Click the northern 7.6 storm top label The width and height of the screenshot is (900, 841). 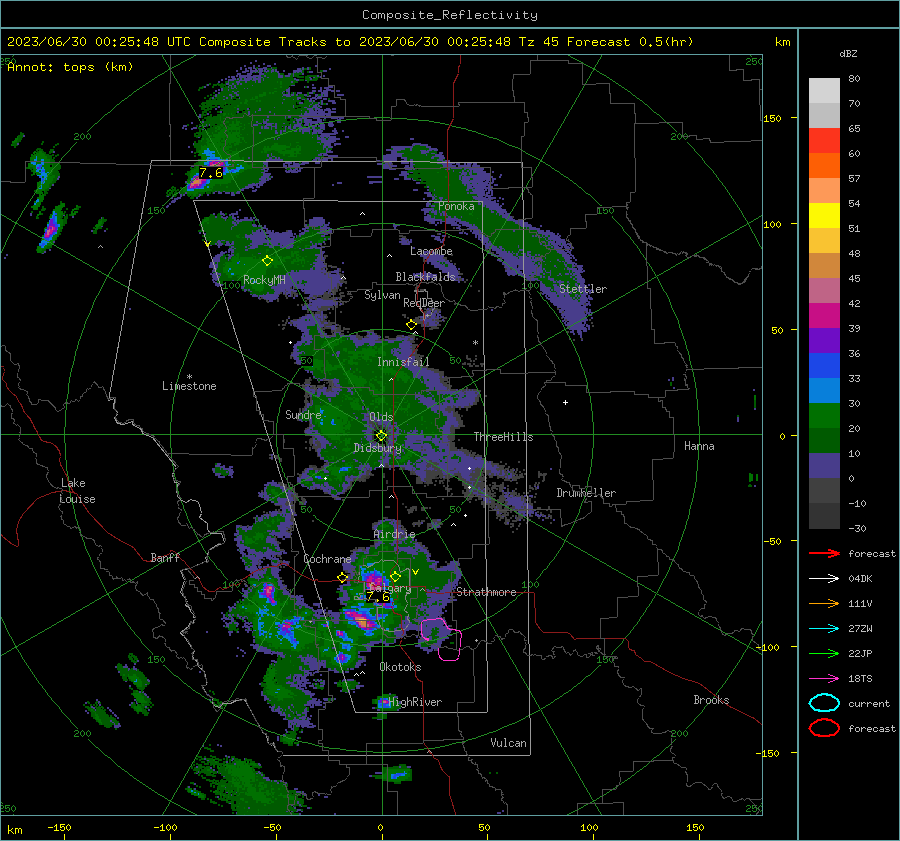tap(211, 173)
